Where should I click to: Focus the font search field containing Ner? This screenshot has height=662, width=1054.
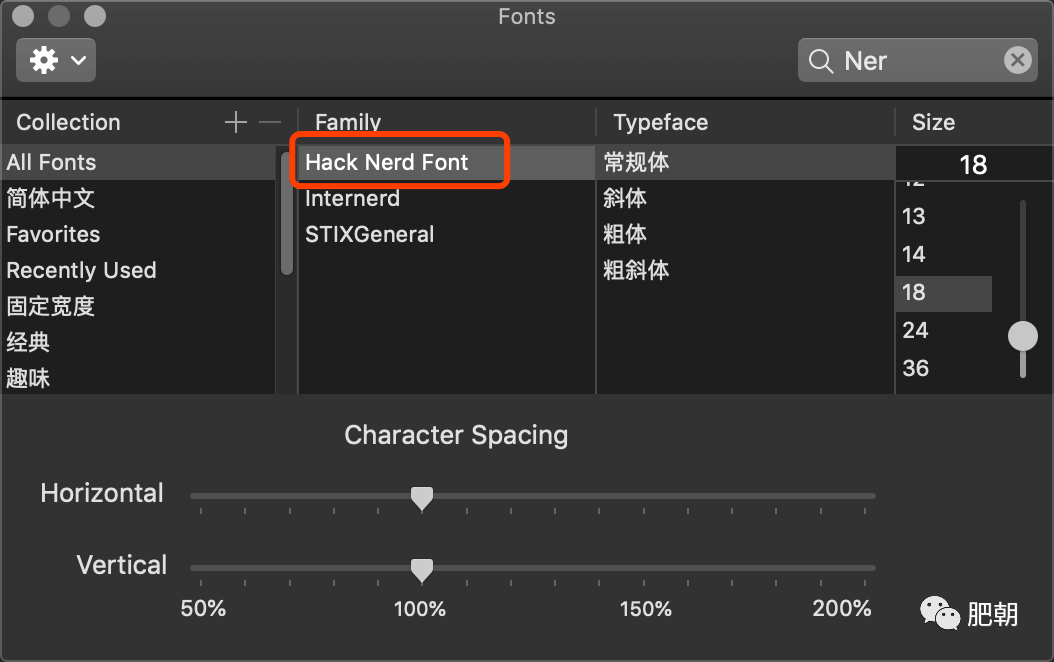click(x=918, y=60)
